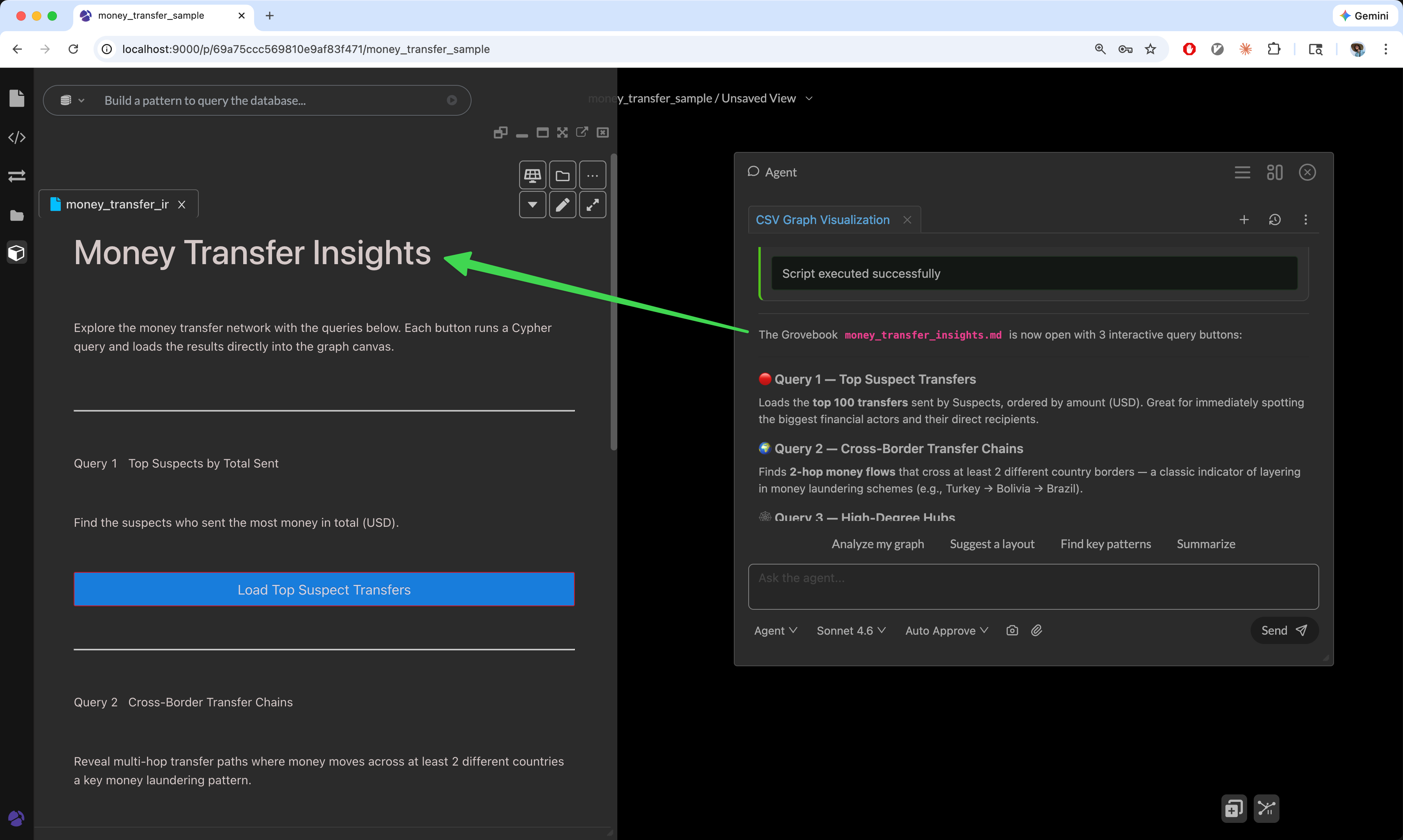Click 'Script executed successfully' output text

pyautogui.click(x=861, y=274)
